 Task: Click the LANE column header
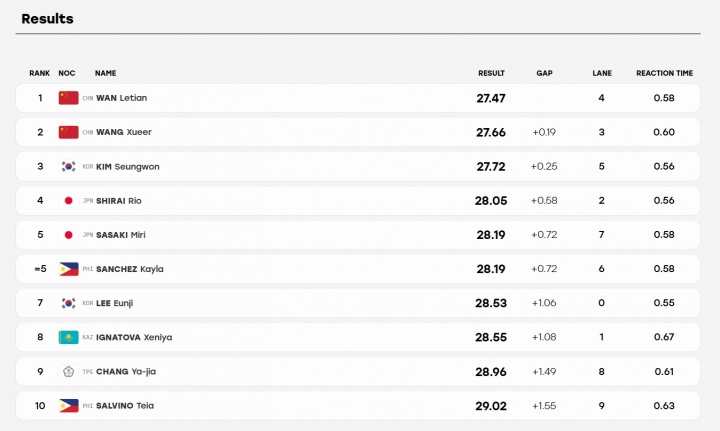[x=602, y=73]
